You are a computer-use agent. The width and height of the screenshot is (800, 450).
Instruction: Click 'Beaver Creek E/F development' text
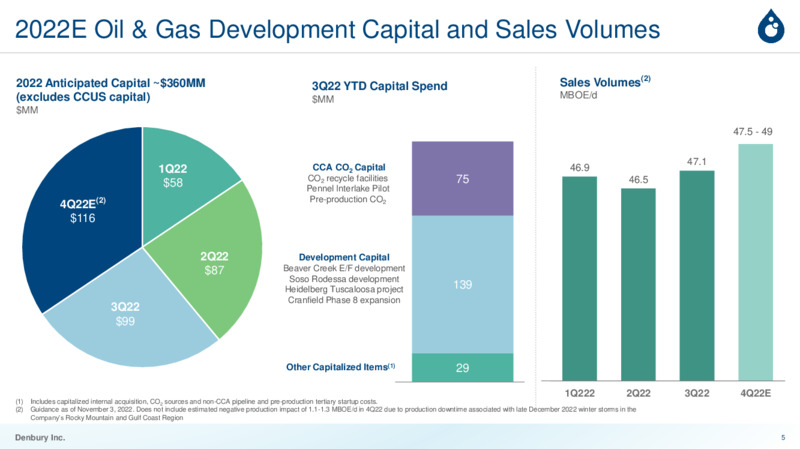coord(344,268)
